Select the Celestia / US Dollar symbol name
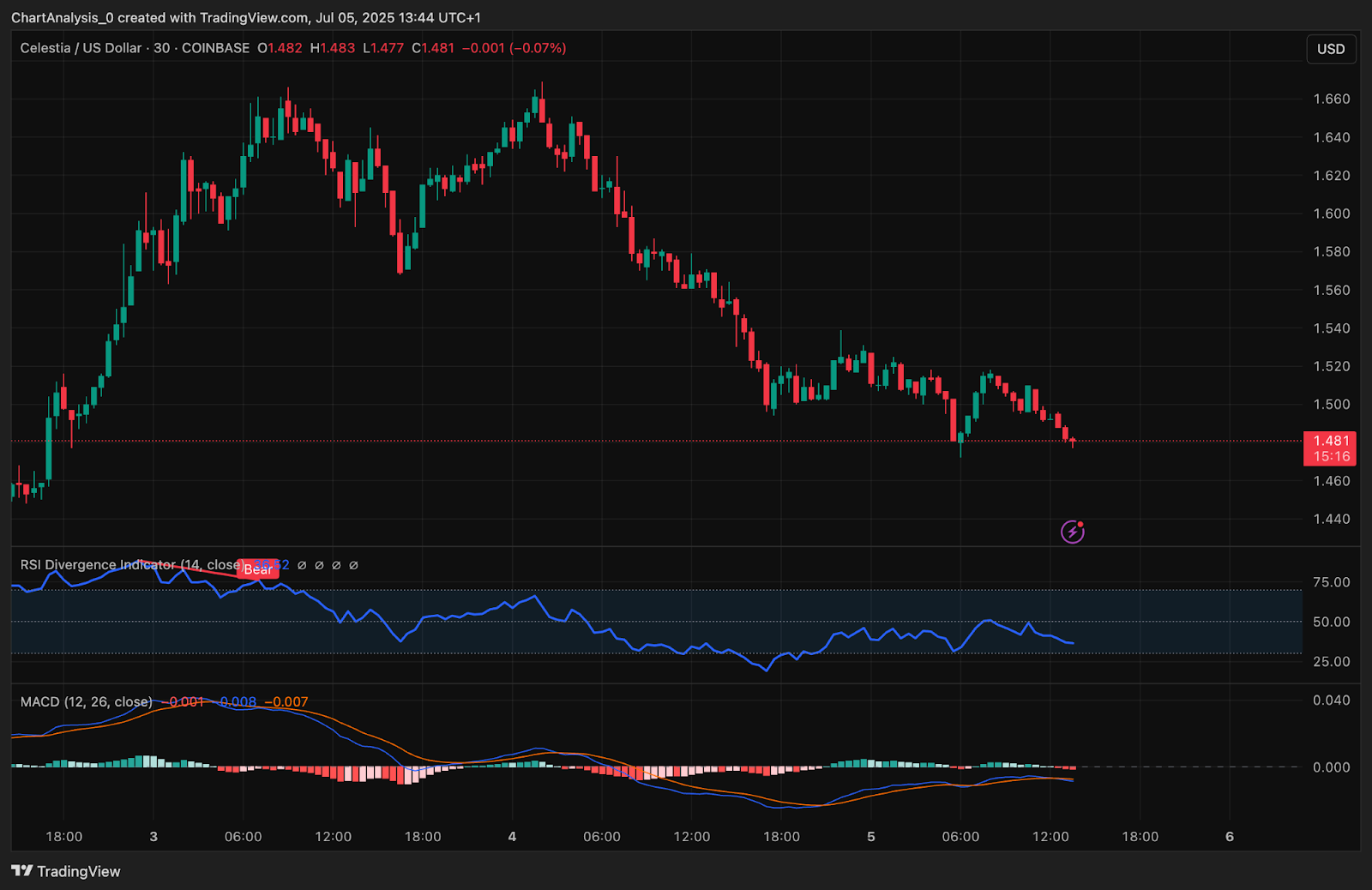The height and width of the screenshot is (890, 1372). click(x=80, y=48)
